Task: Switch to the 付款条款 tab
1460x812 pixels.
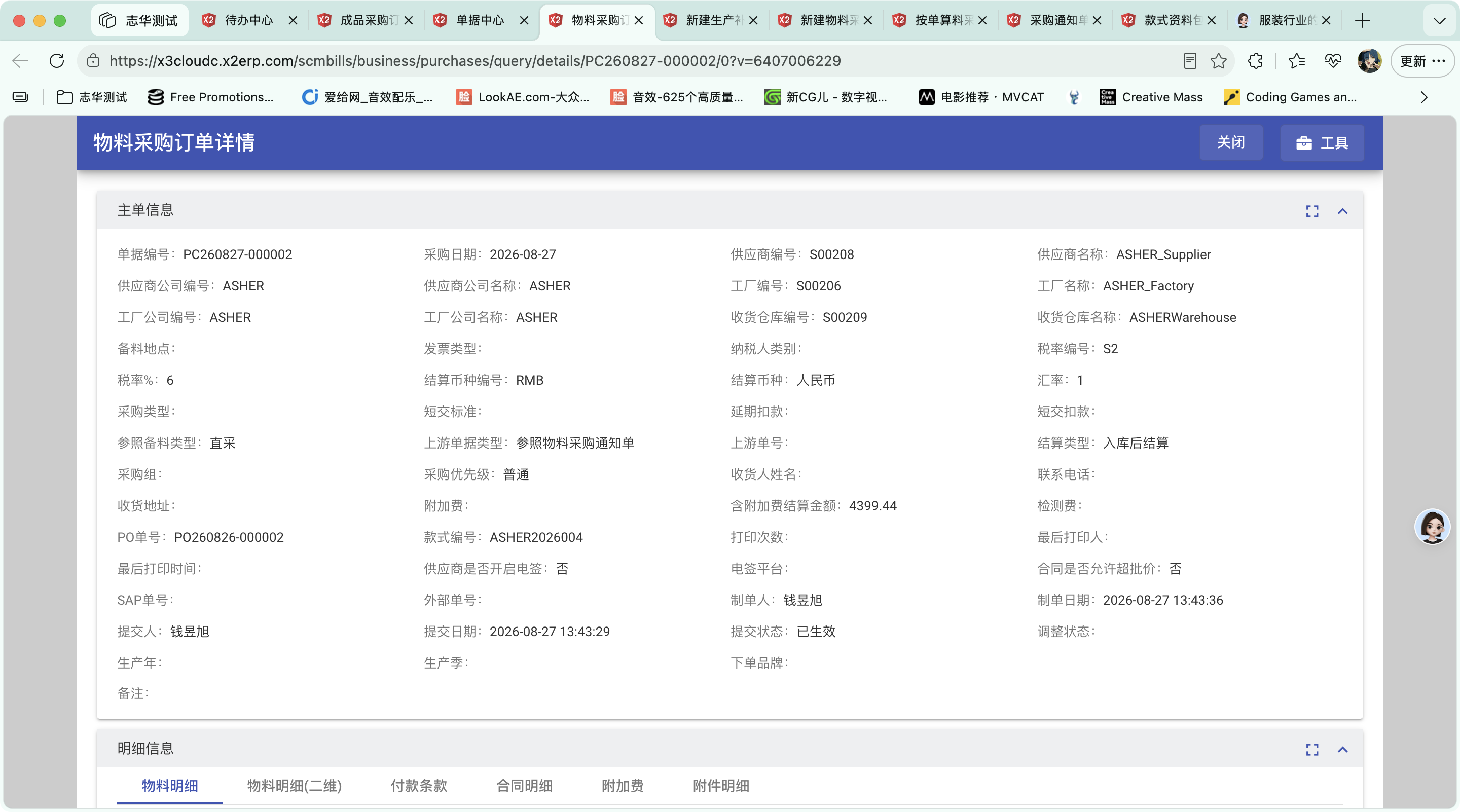Action: [418, 785]
